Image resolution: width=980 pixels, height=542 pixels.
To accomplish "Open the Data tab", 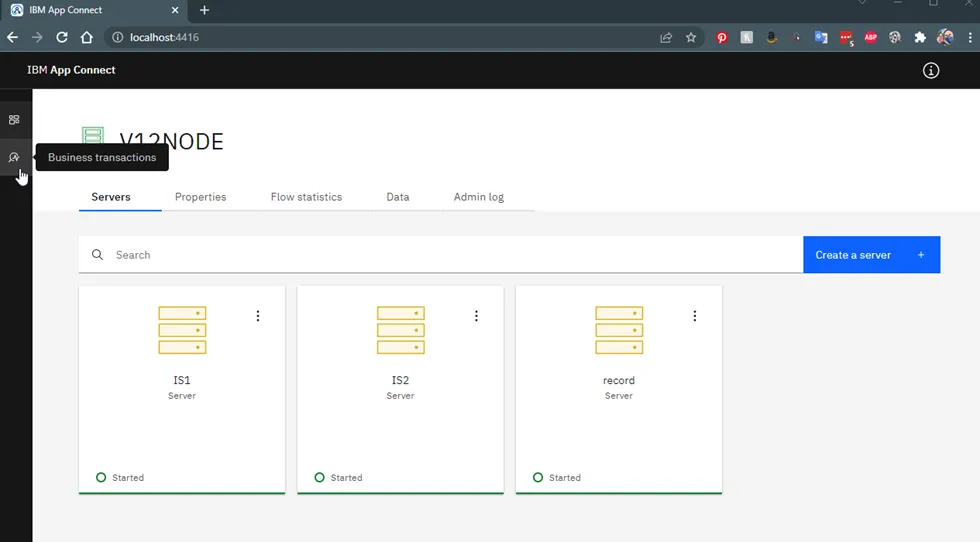I will [398, 197].
